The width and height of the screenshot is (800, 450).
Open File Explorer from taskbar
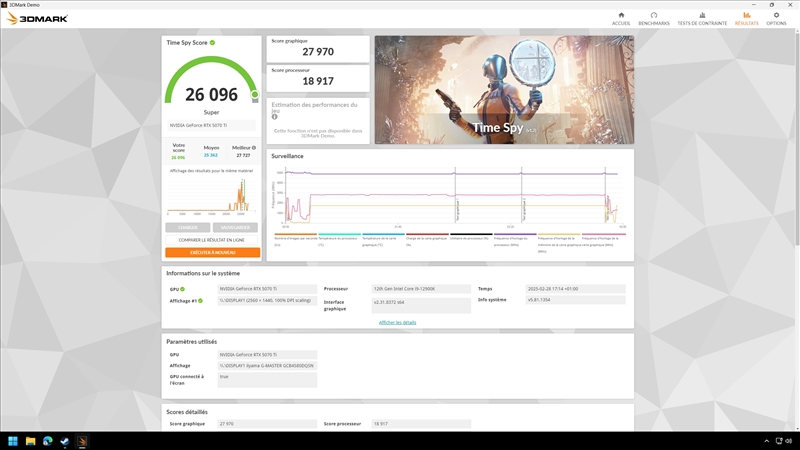click(30, 441)
